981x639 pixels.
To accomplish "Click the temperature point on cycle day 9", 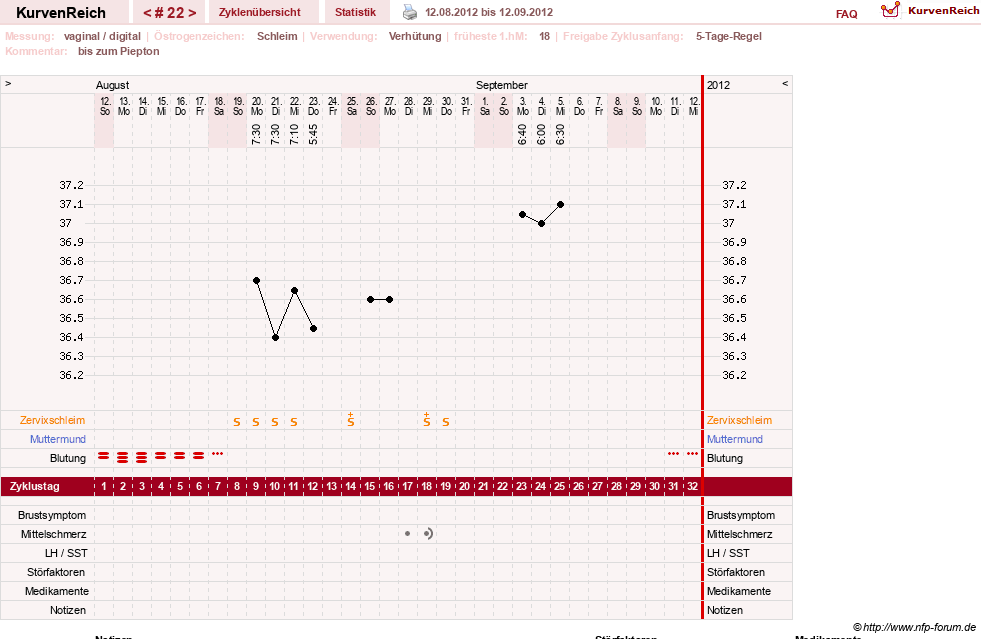I will pyautogui.click(x=257, y=280).
